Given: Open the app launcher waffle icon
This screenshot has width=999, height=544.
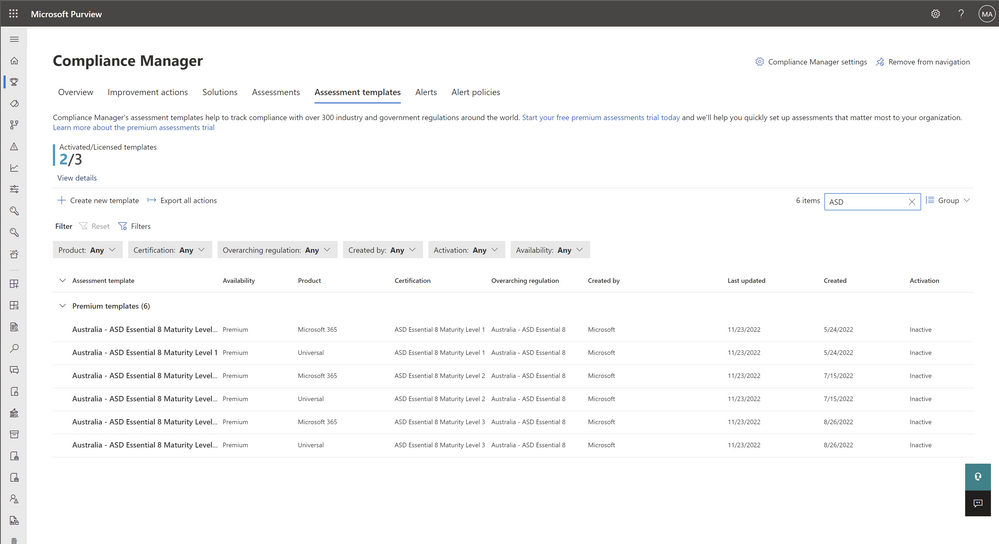Looking at the screenshot, I should click(x=13, y=14).
